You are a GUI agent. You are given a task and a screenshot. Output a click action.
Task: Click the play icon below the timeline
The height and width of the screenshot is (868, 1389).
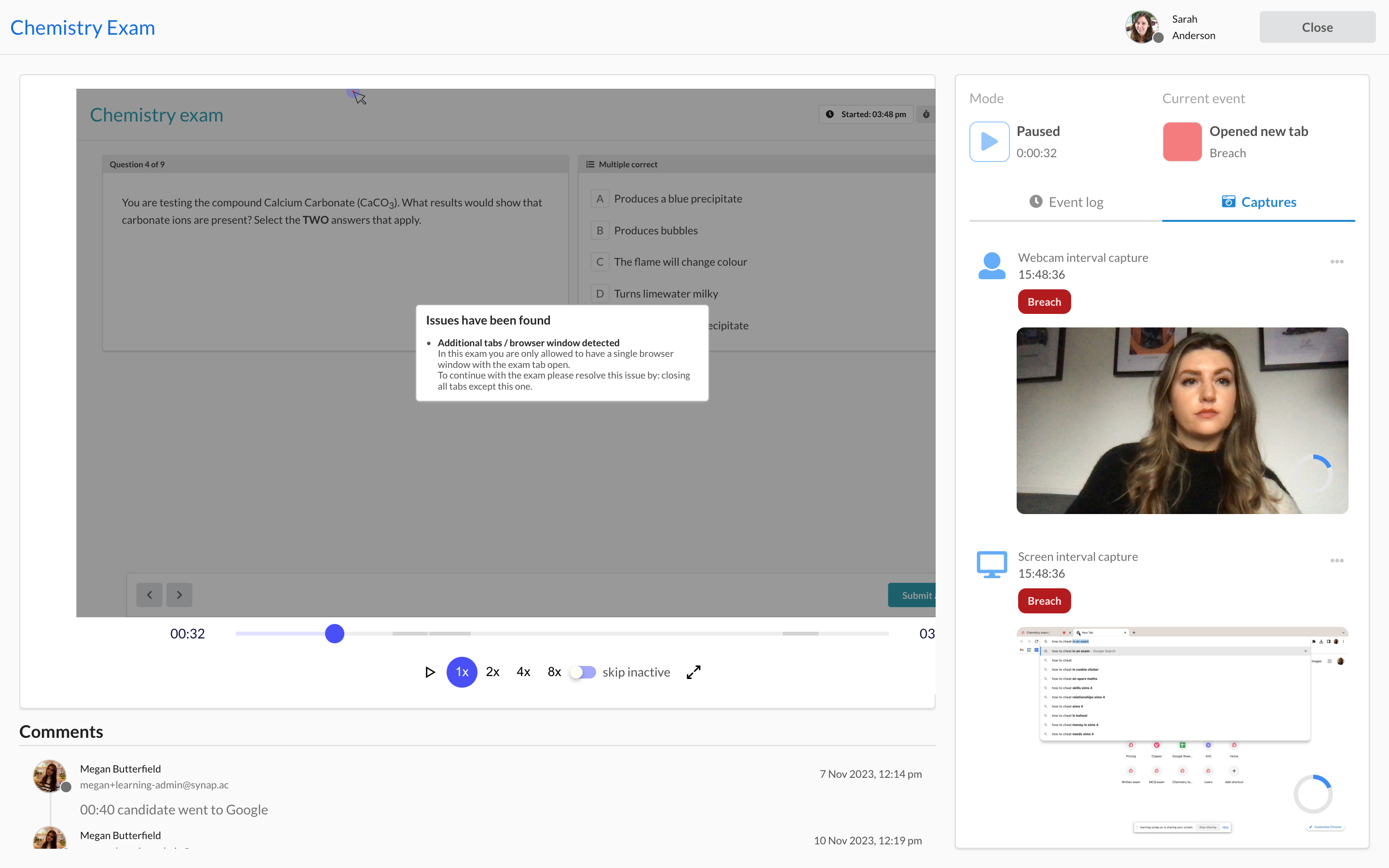click(x=429, y=672)
